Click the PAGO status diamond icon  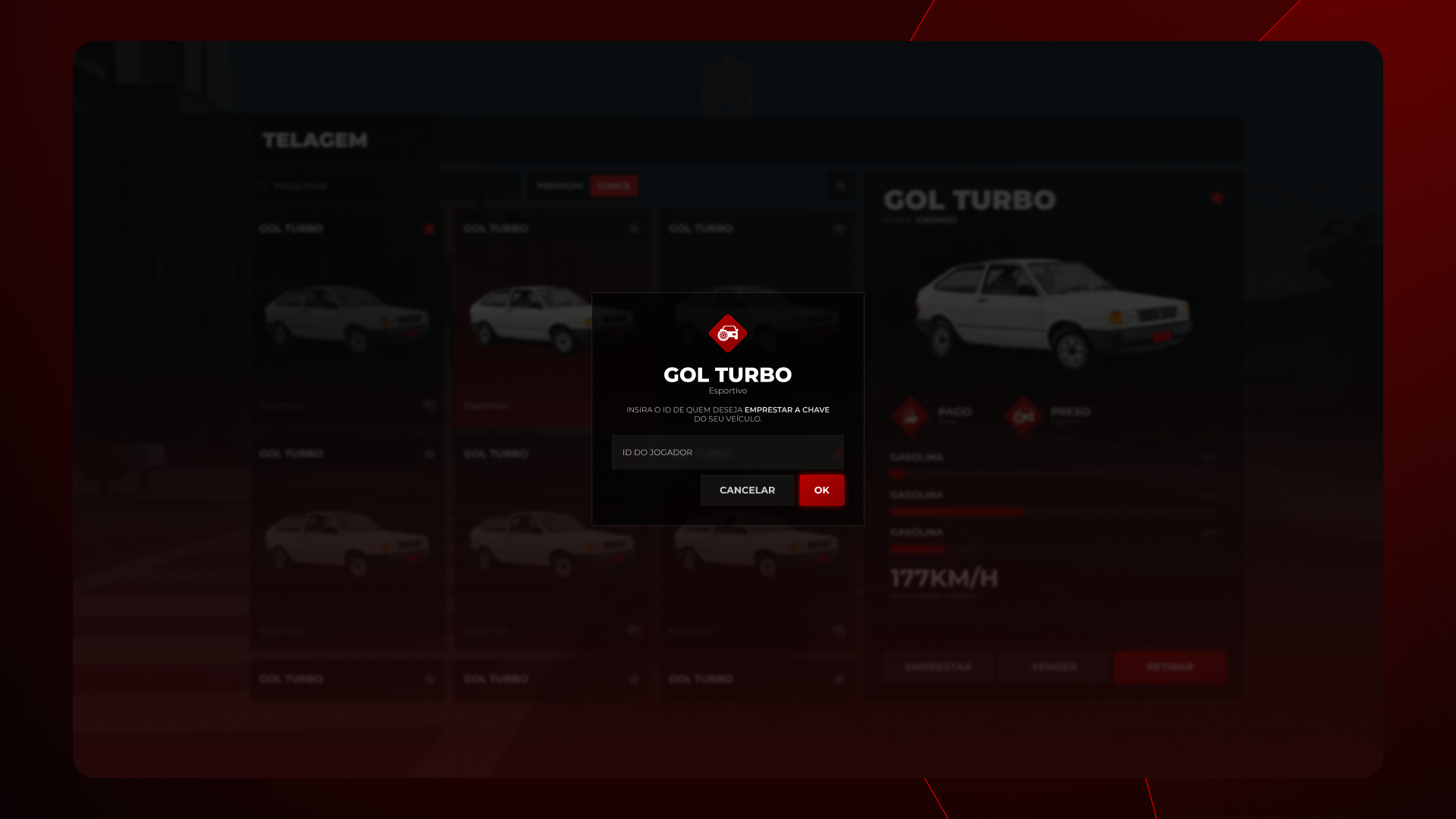click(912, 416)
